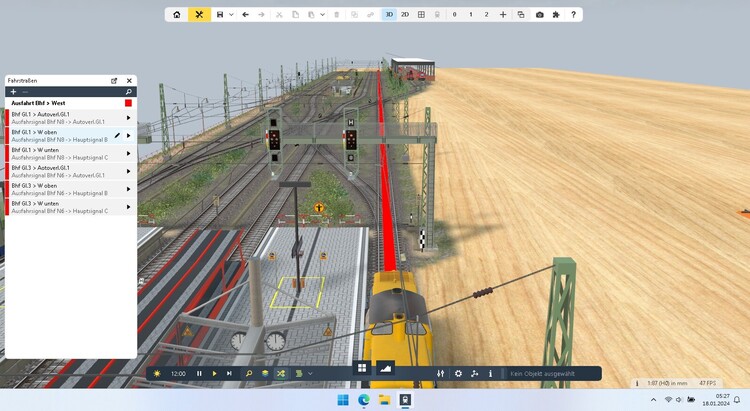The height and width of the screenshot is (411, 750).
Task: Select camera preset 2
Action: point(486,15)
